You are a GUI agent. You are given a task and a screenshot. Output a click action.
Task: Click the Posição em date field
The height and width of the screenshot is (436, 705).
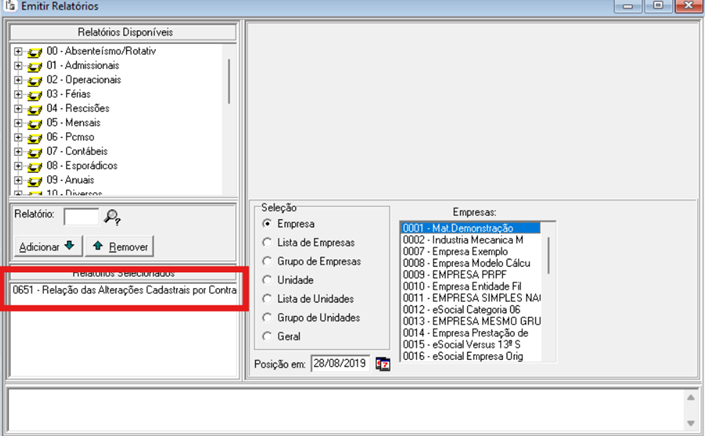point(340,362)
